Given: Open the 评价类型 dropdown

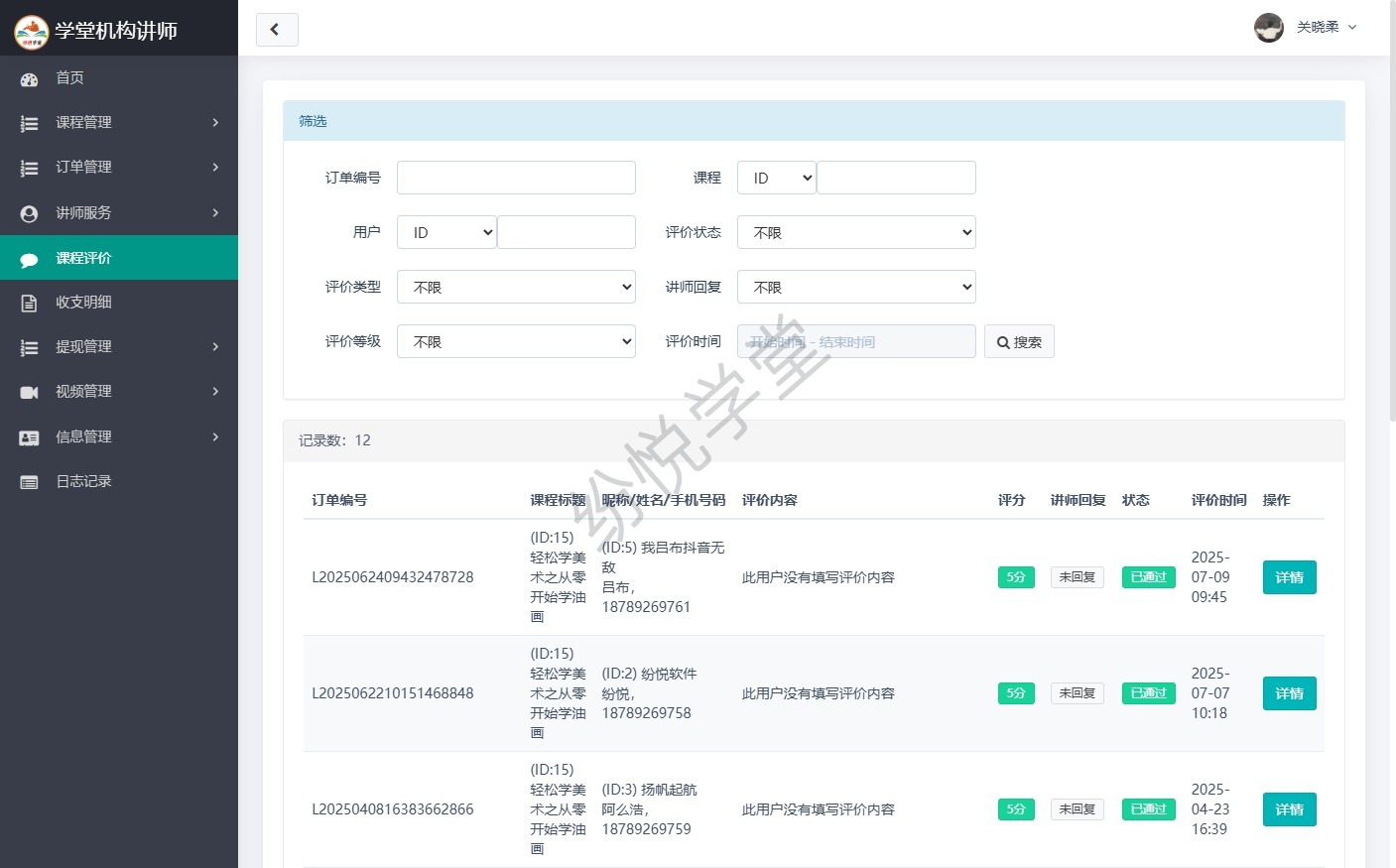Looking at the screenshot, I should 516,287.
